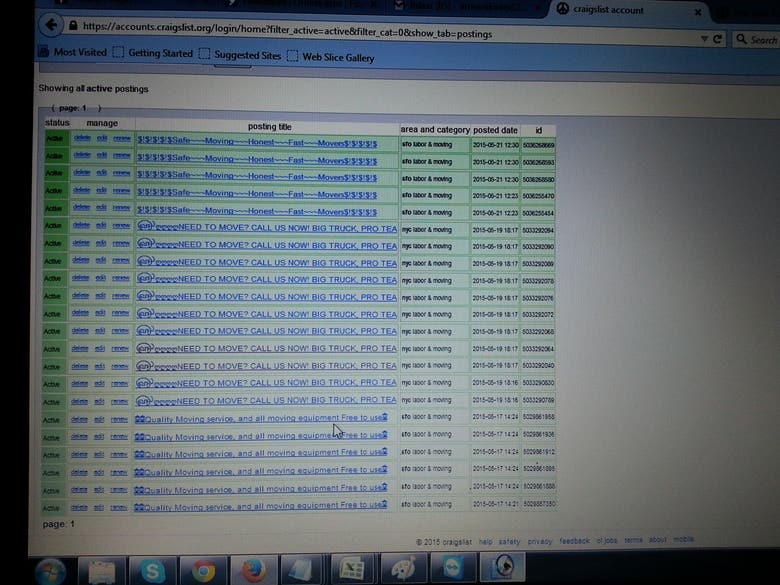Open the footer help link
Screen dimensions: 780x585
[486, 542]
